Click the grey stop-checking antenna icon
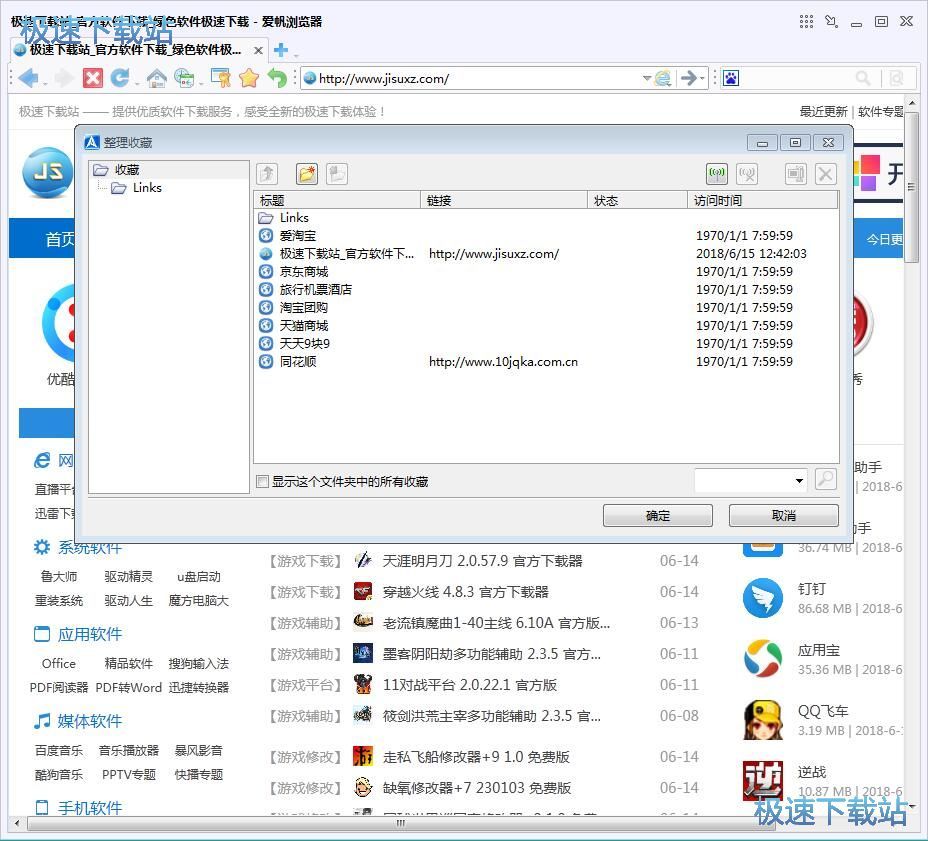This screenshot has width=928, height=841. [x=747, y=174]
